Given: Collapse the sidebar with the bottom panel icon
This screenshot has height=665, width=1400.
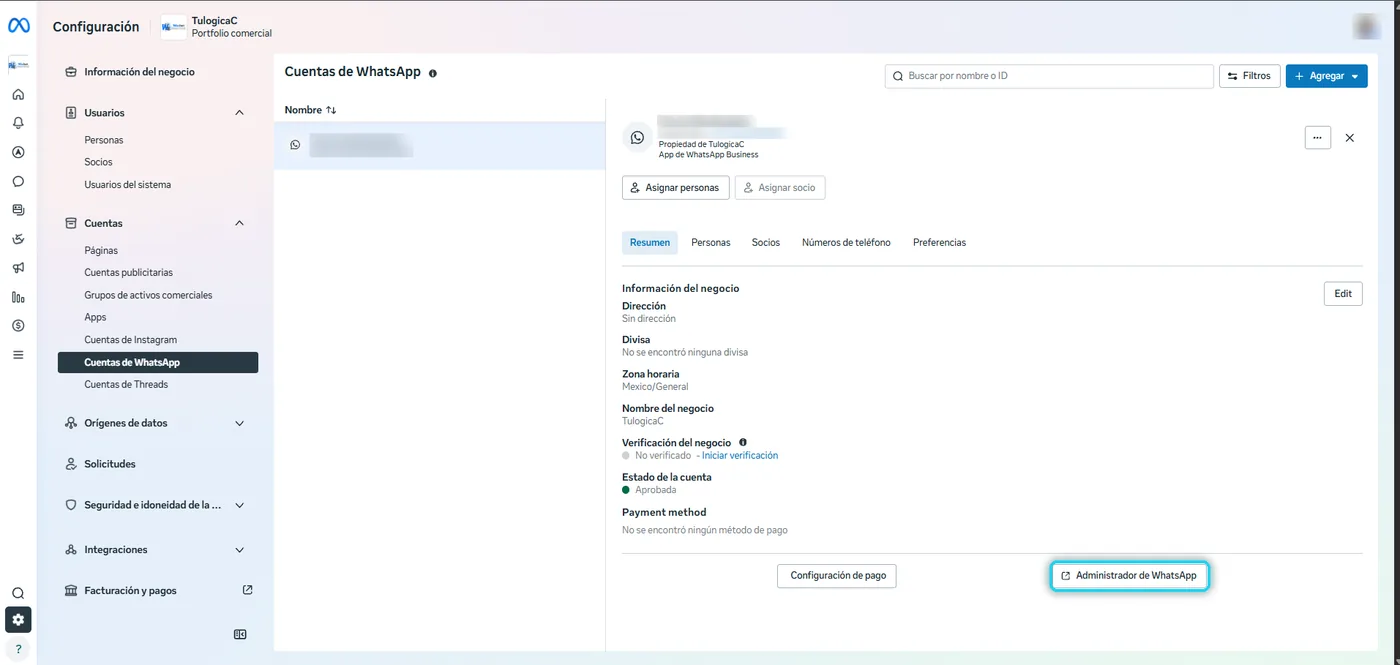Looking at the screenshot, I should coord(240,634).
